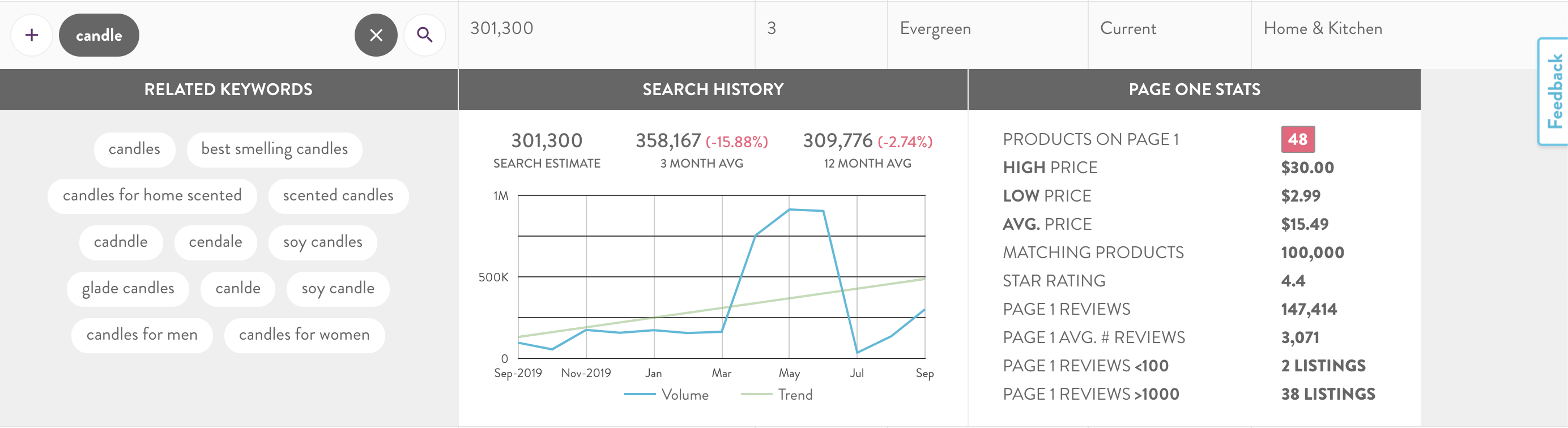Click the 'soy candle' keyword pill

(x=338, y=289)
